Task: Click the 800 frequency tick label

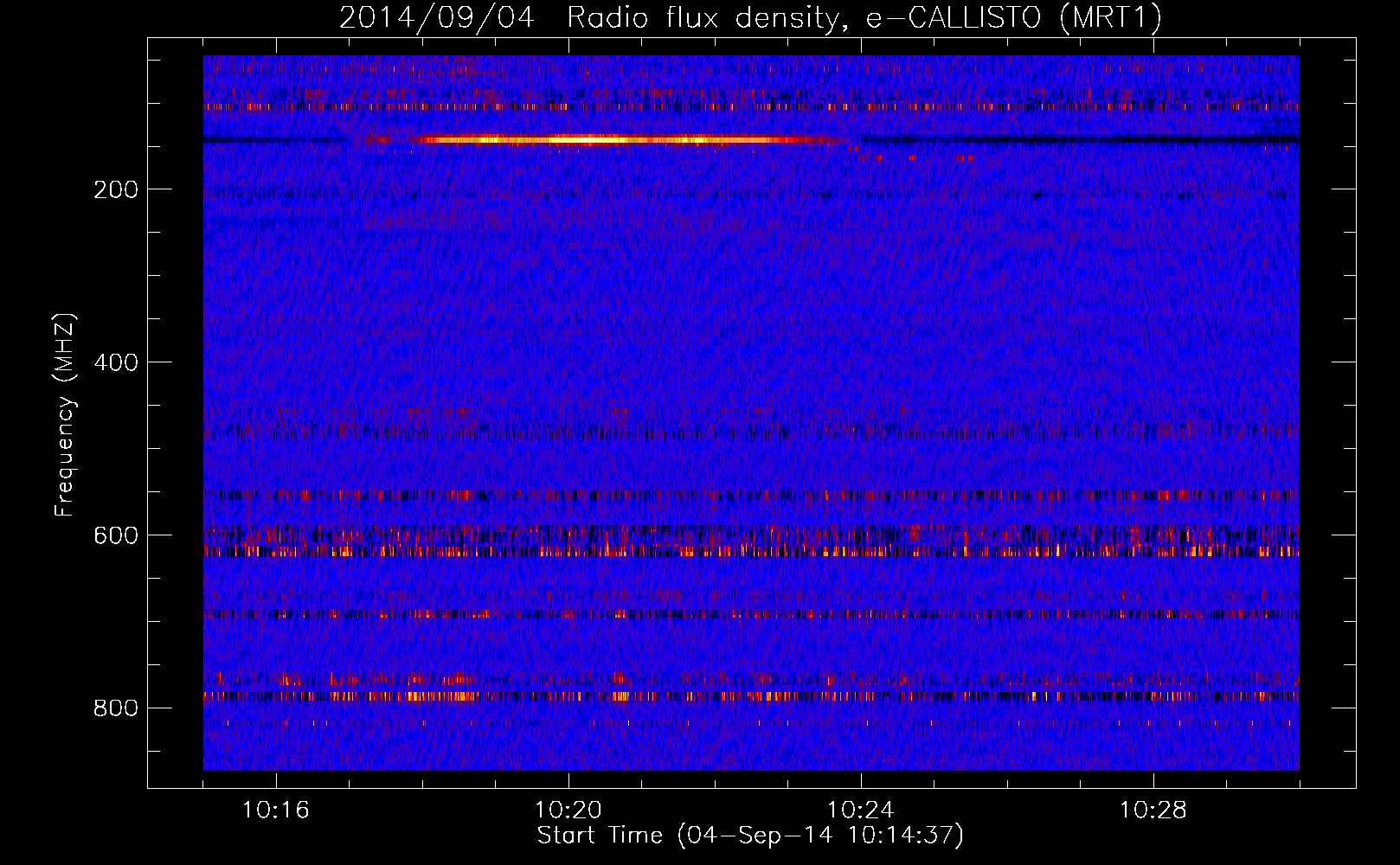Action: pos(116,708)
